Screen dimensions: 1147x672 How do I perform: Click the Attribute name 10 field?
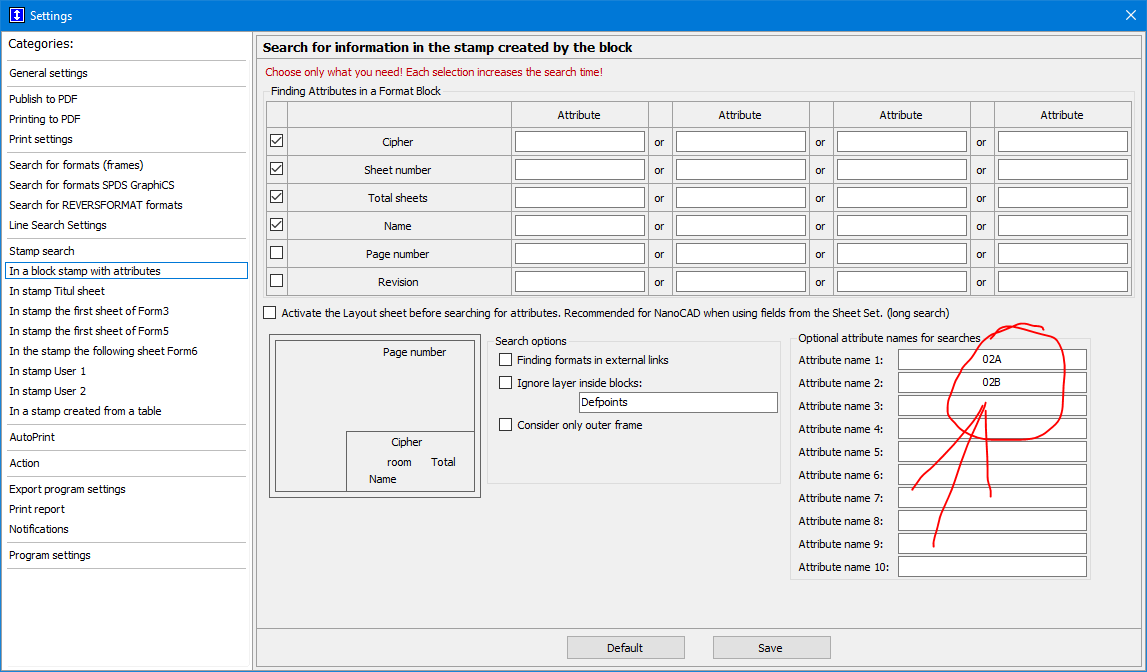992,567
